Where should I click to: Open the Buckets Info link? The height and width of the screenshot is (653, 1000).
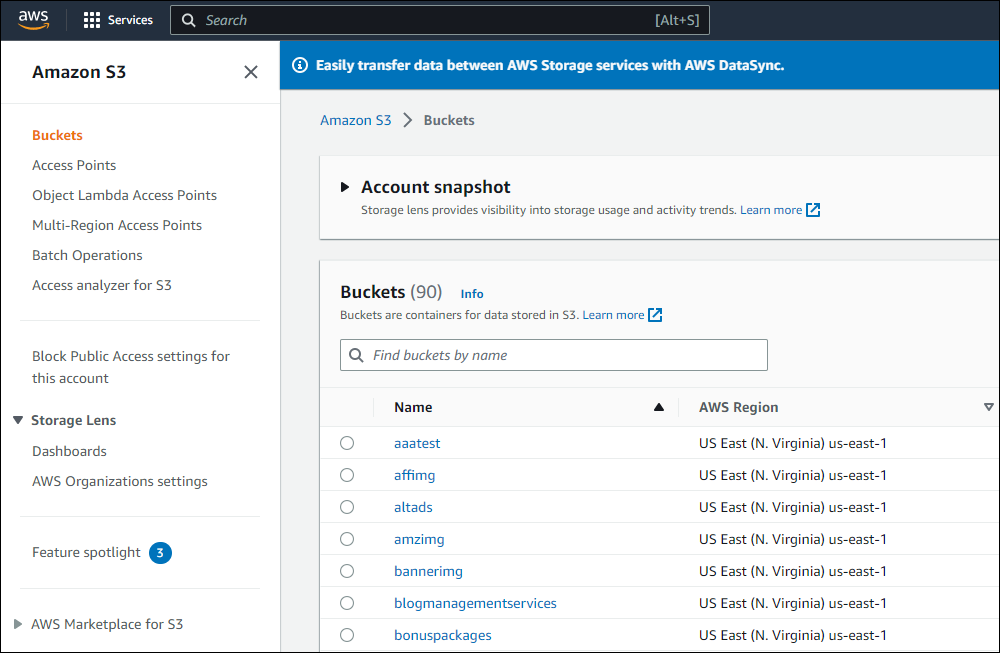472,294
